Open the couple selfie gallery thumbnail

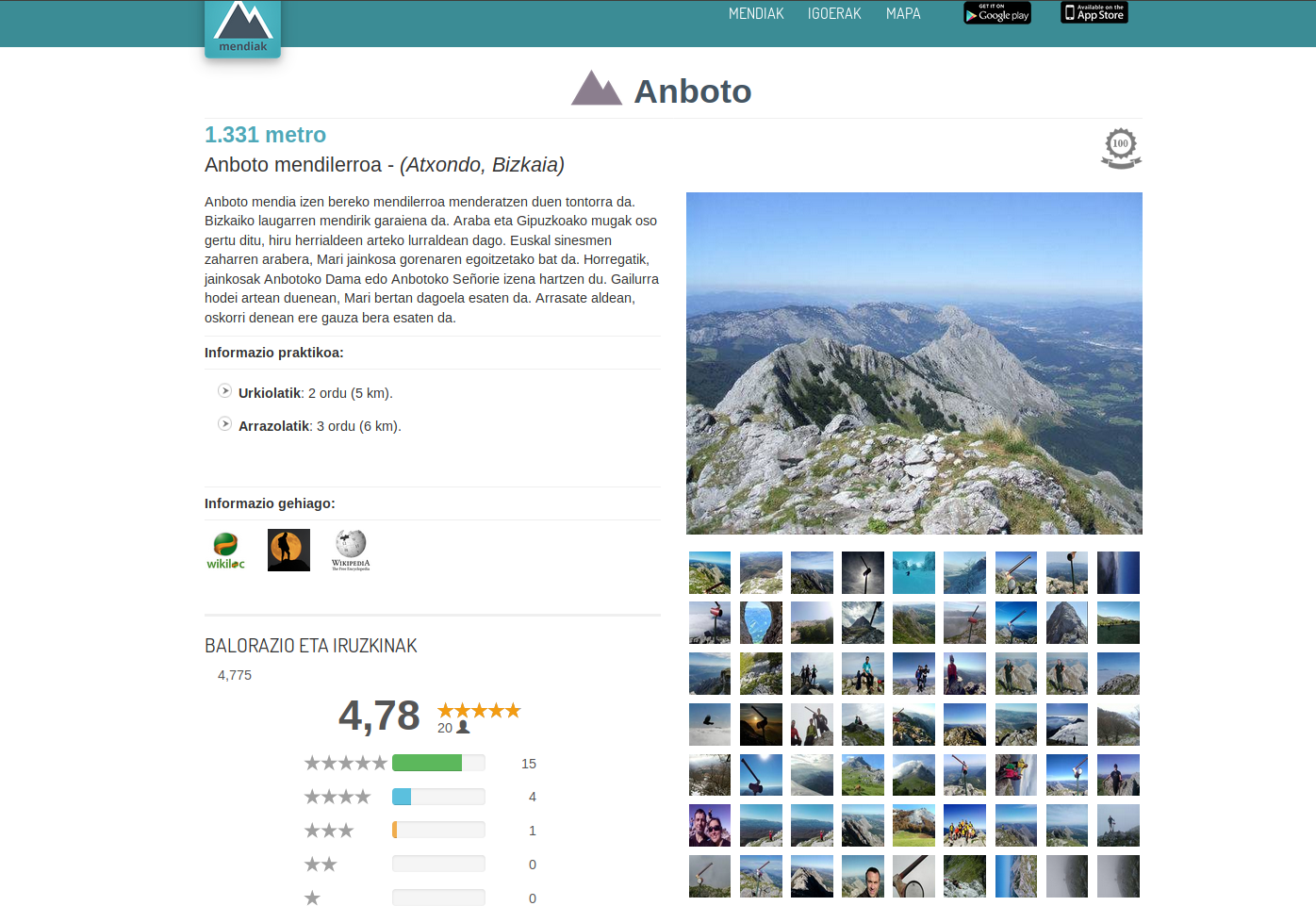(710, 825)
